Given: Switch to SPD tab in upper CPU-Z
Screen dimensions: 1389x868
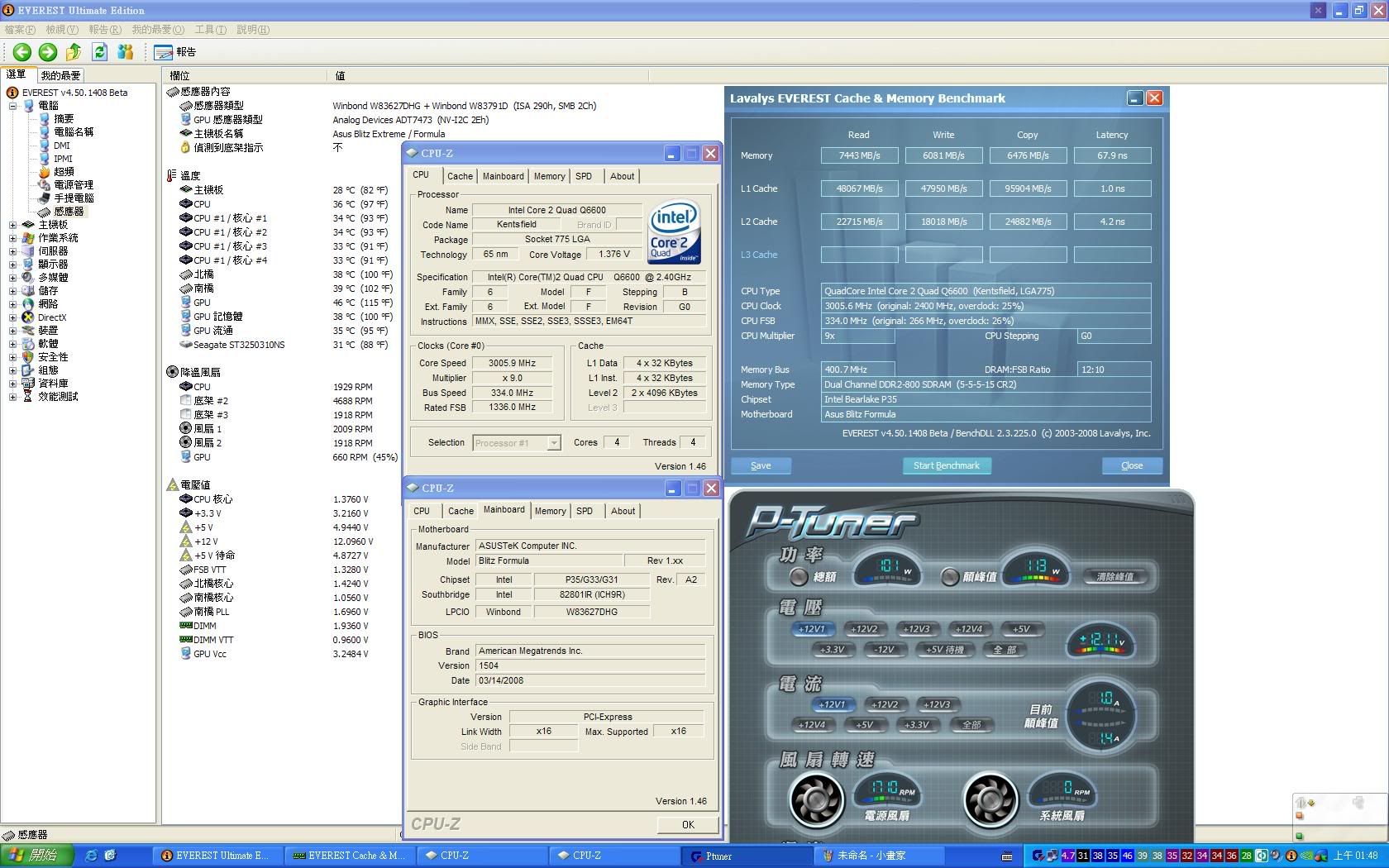Looking at the screenshot, I should click(584, 176).
